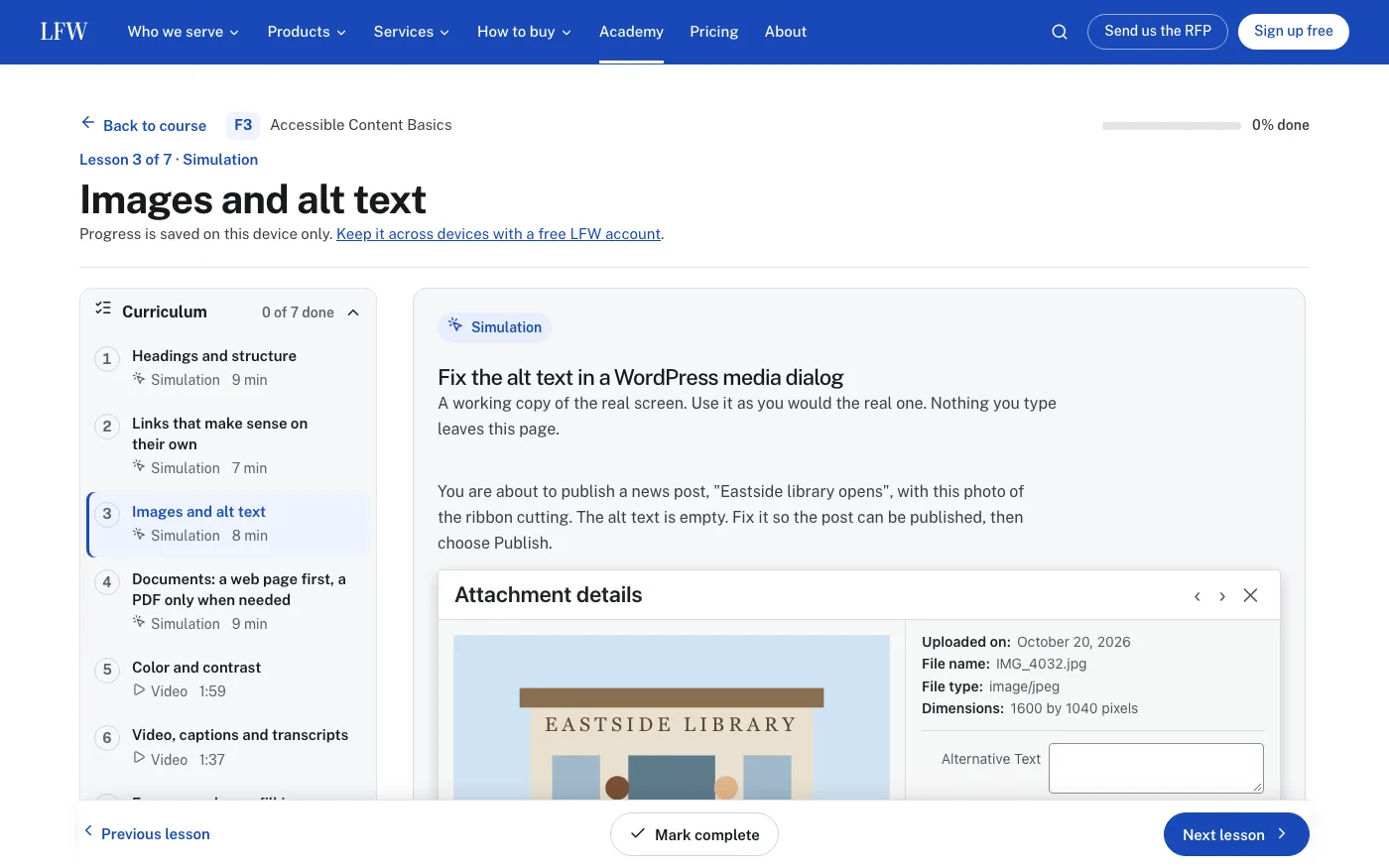
Task: Expand How to buy menu
Action: pyautogui.click(x=524, y=32)
